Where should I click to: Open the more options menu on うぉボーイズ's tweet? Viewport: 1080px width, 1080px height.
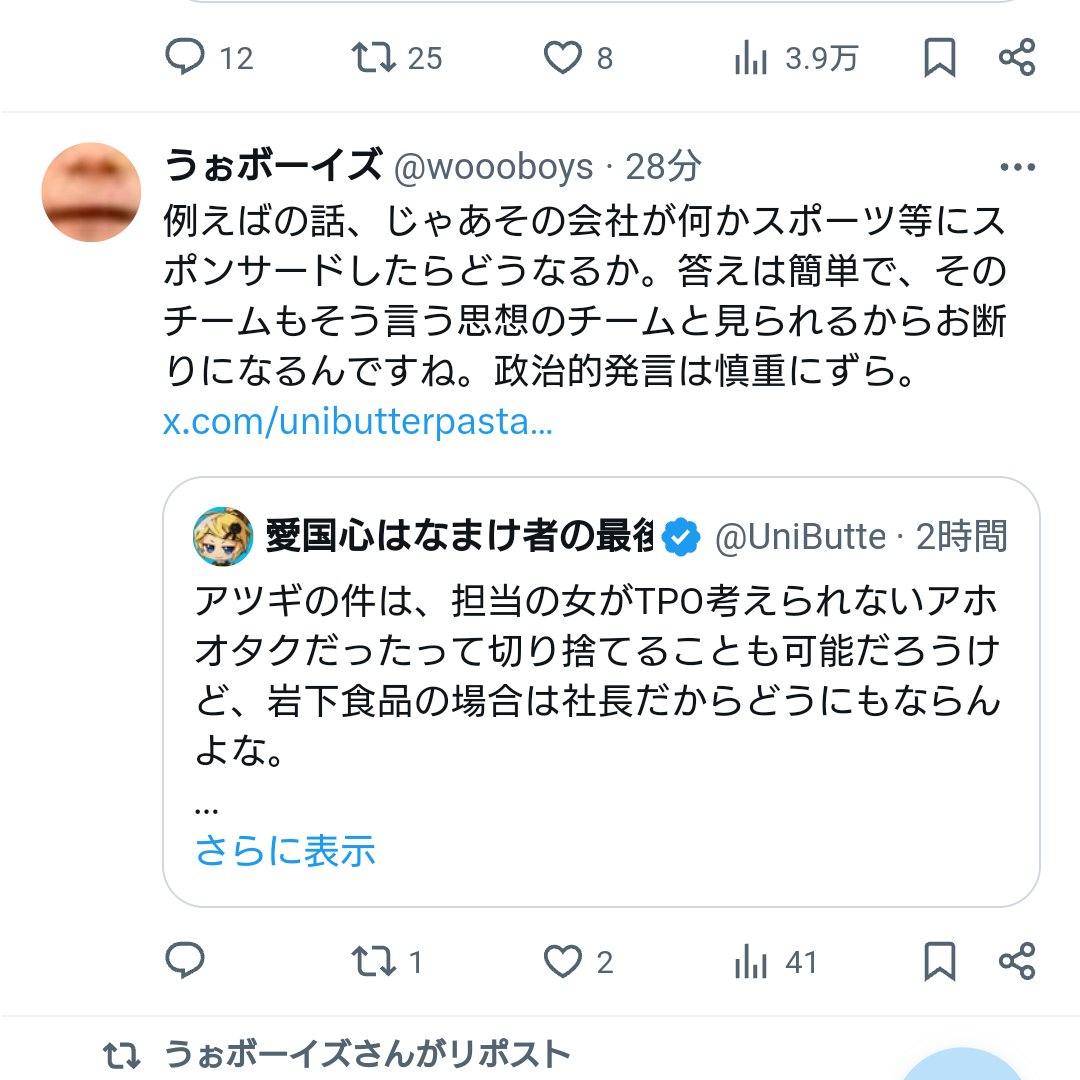click(x=1019, y=165)
